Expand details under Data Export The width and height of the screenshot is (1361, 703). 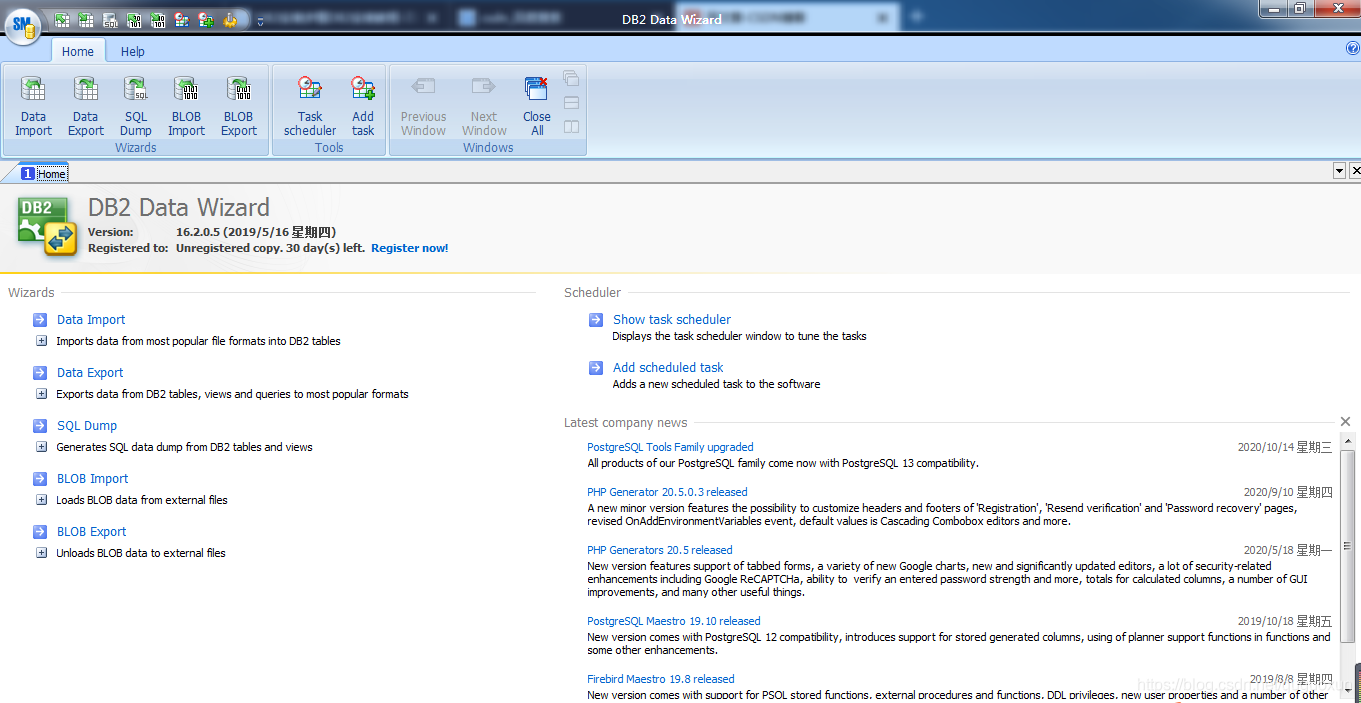[x=41, y=394]
